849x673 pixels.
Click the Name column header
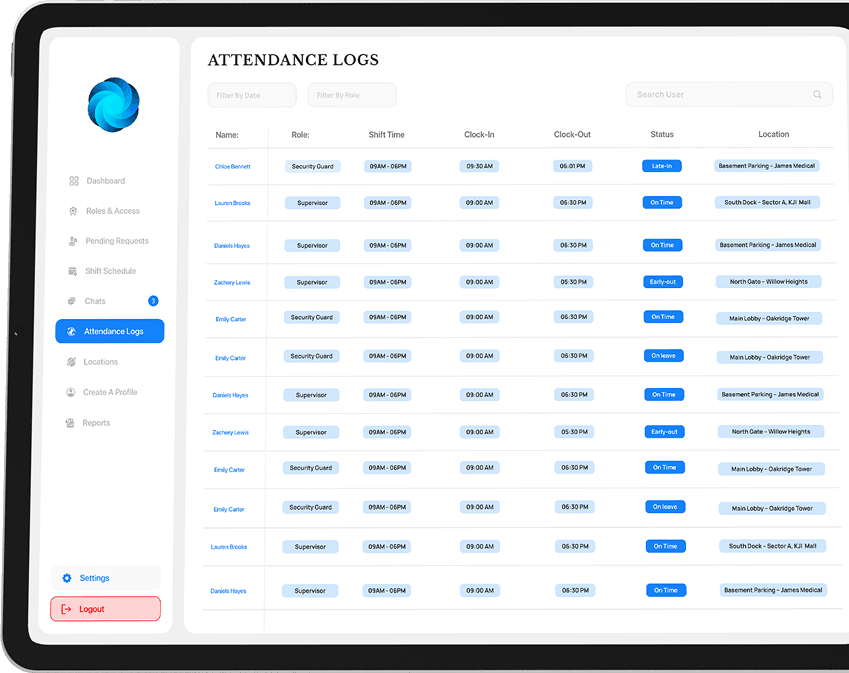(227, 135)
